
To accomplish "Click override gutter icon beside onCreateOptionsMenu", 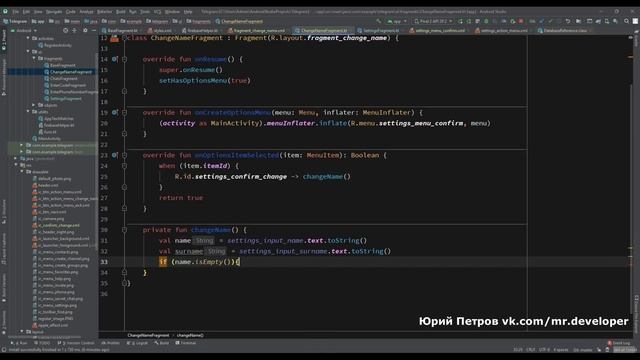I will (x=115, y=112).
